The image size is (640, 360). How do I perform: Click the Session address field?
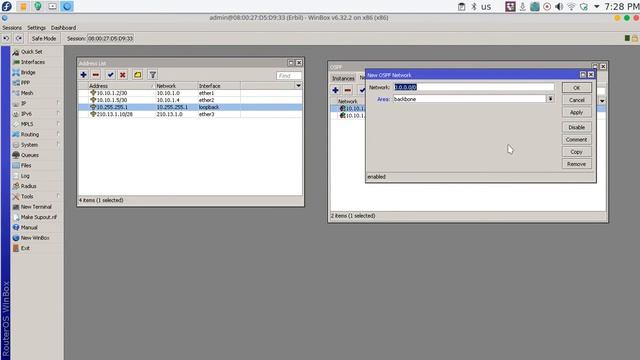(110, 38)
